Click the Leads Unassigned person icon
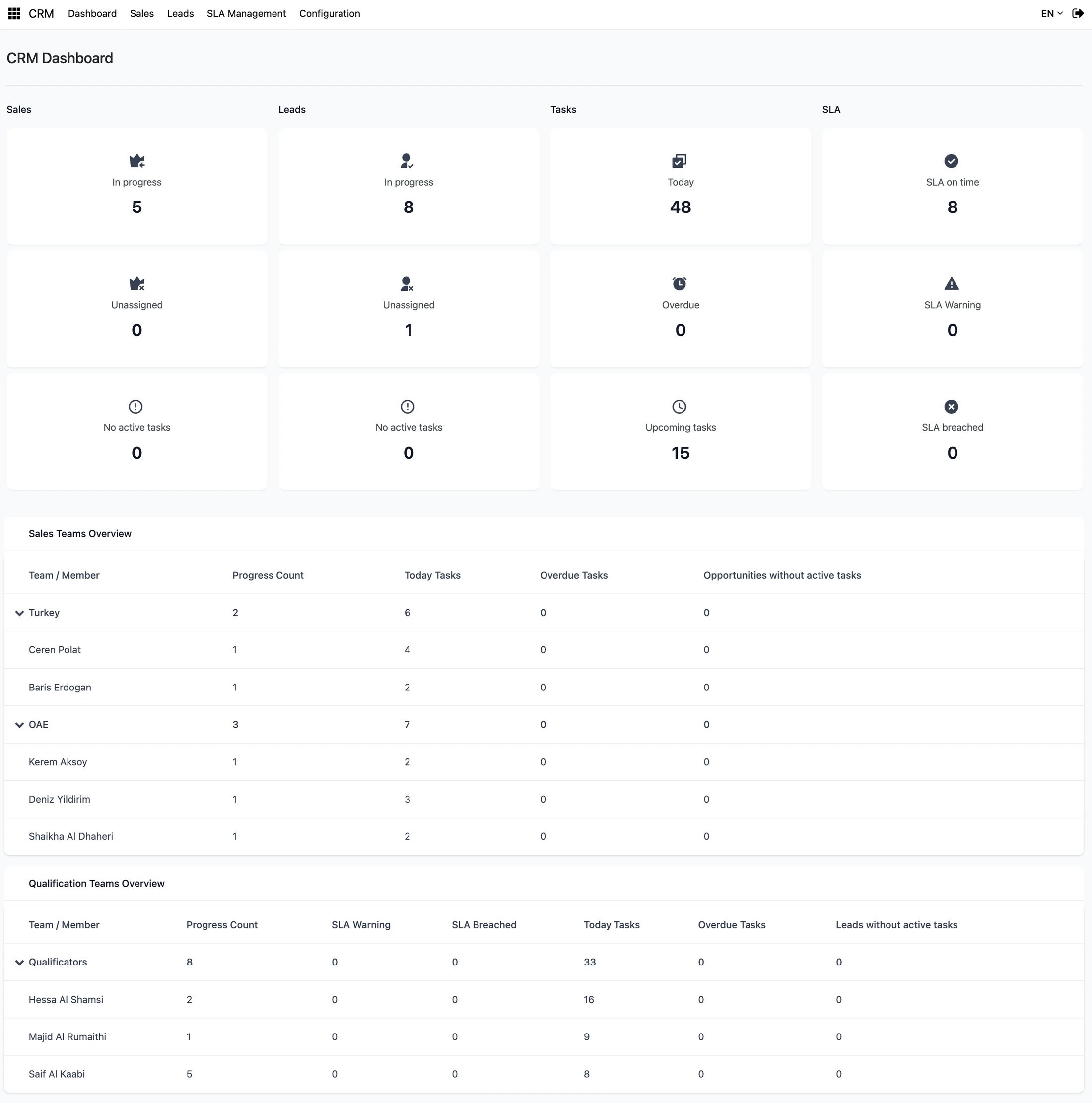1092x1103 pixels. 407,284
